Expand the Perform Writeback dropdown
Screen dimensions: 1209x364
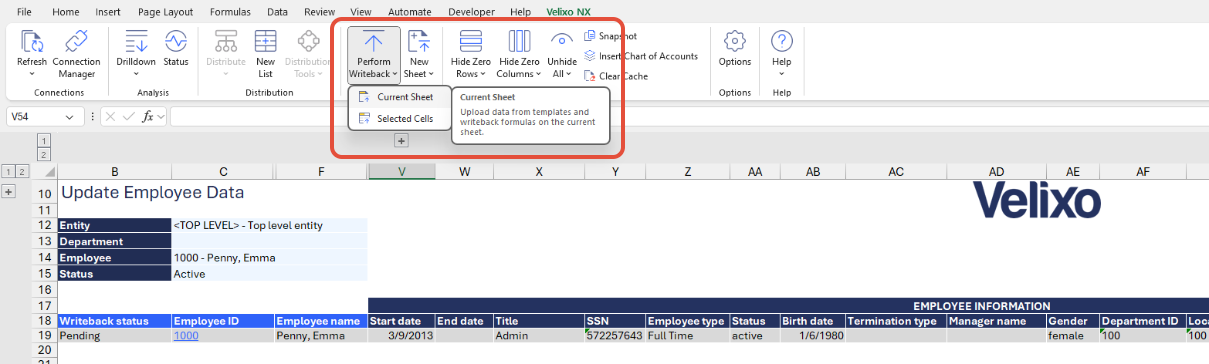(374, 68)
